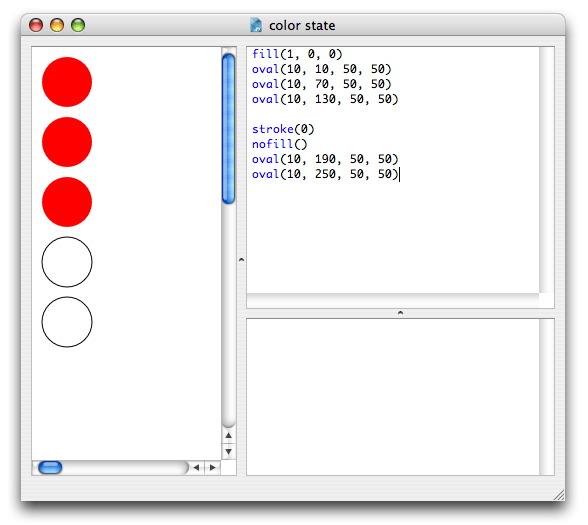Click the splitter handle between canvas and editor
The height and width of the screenshot is (525, 588).
tap(242, 260)
